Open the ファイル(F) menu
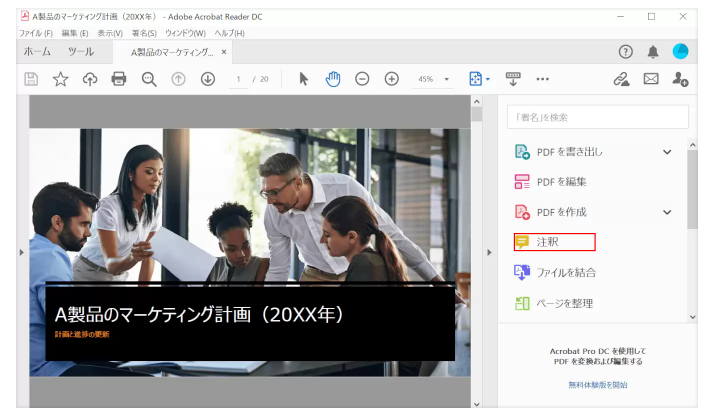Image resolution: width=707 pixels, height=415 pixels. pos(35,33)
